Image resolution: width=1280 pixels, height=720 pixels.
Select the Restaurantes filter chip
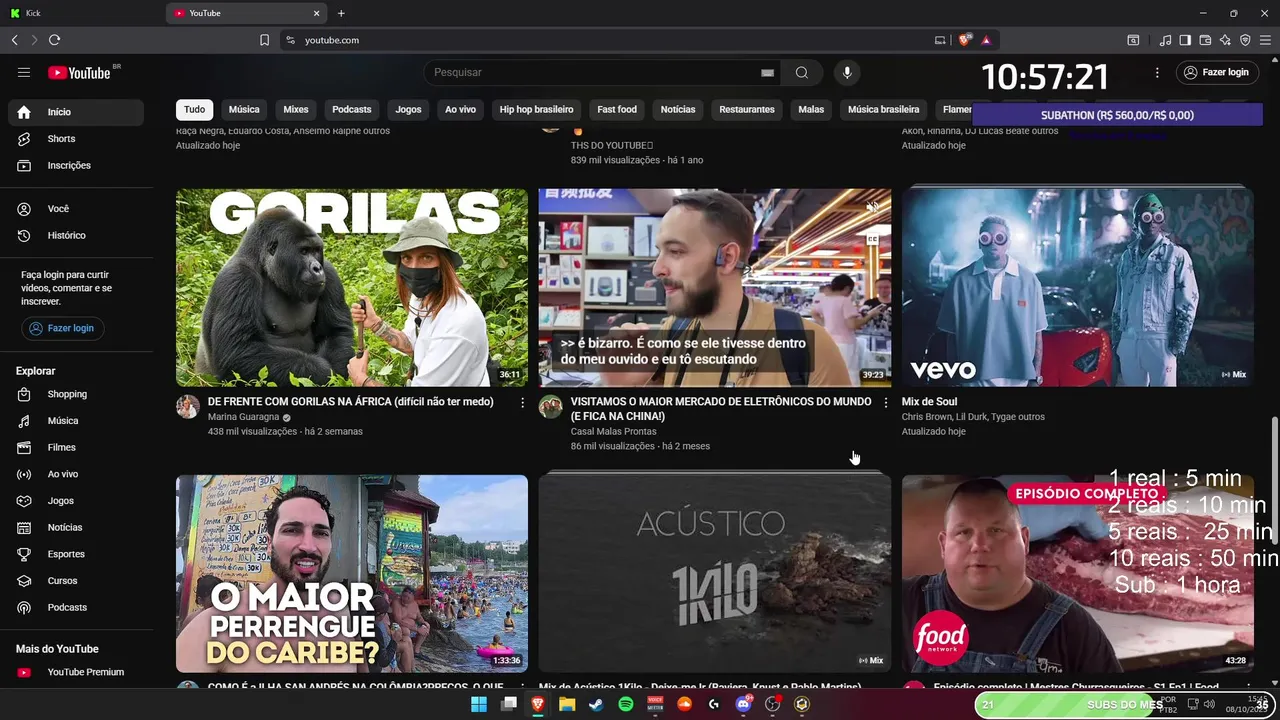tap(747, 109)
